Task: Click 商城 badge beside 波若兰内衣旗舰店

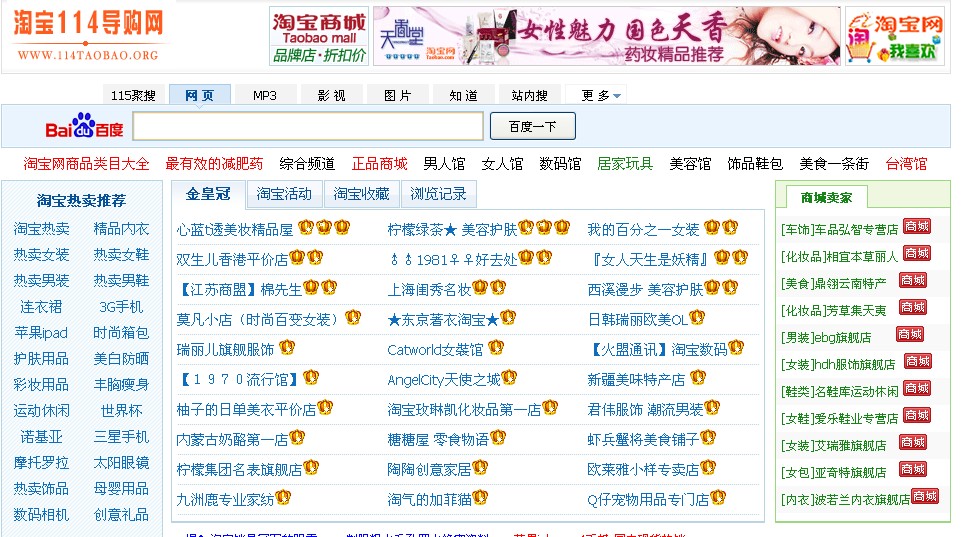Action: click(925, 496)
